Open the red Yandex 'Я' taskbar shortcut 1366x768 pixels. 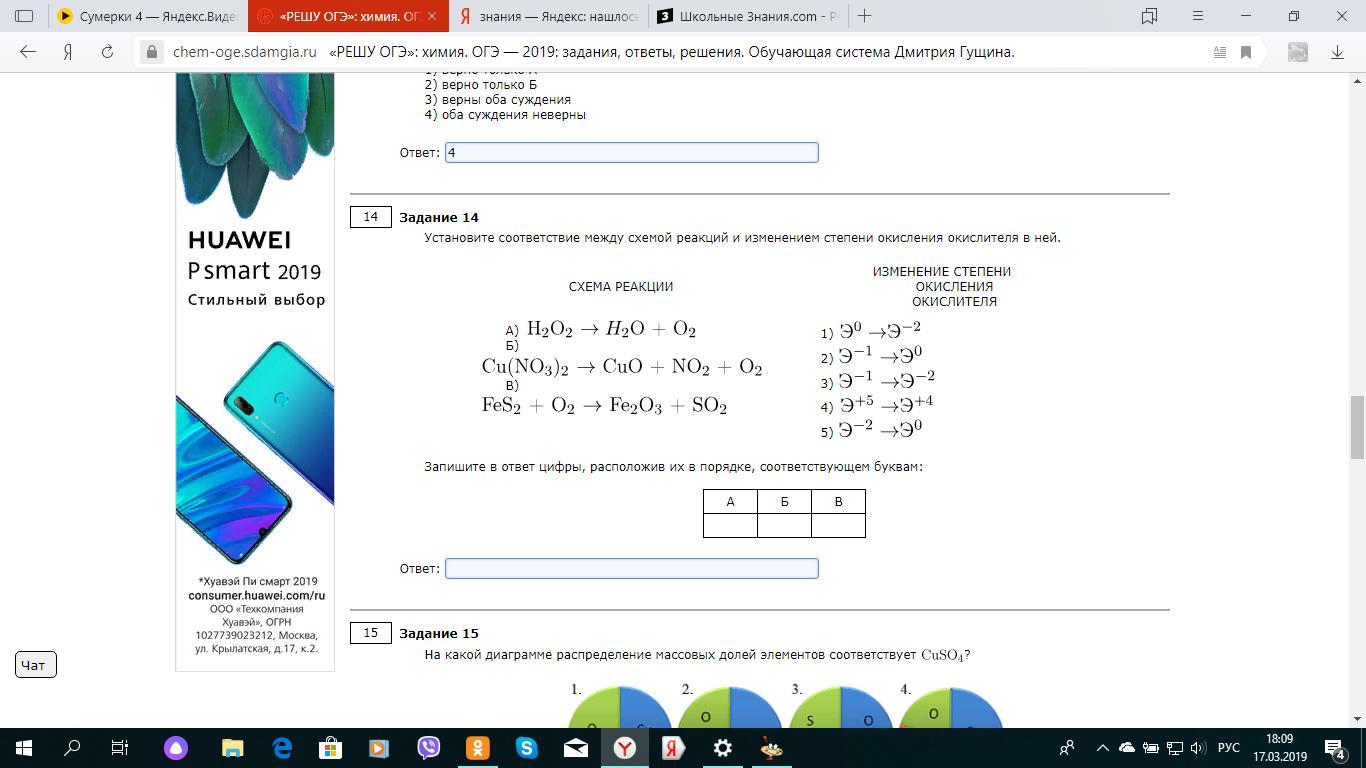pos(674,747)
